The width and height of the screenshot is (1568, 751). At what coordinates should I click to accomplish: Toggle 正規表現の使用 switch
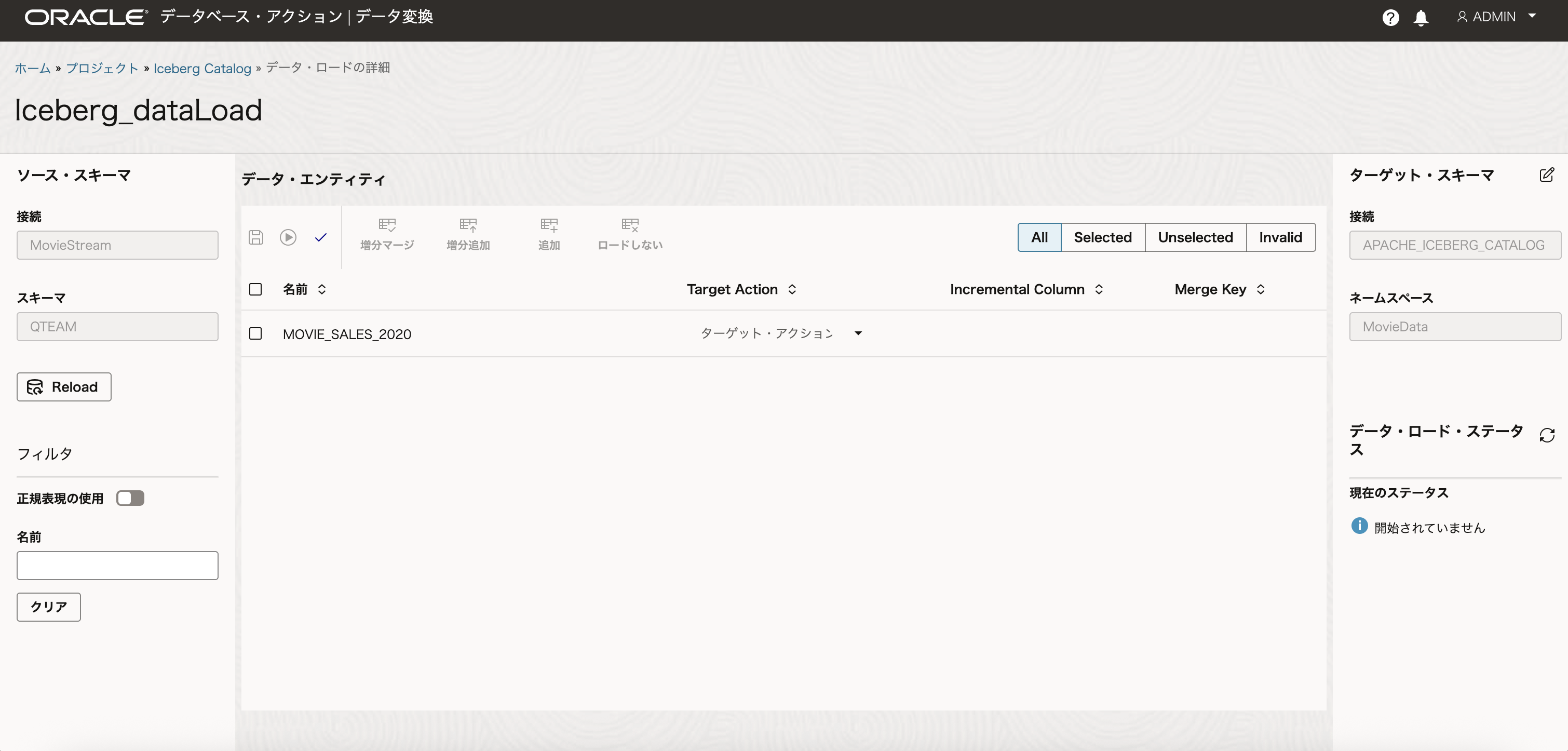130,498
